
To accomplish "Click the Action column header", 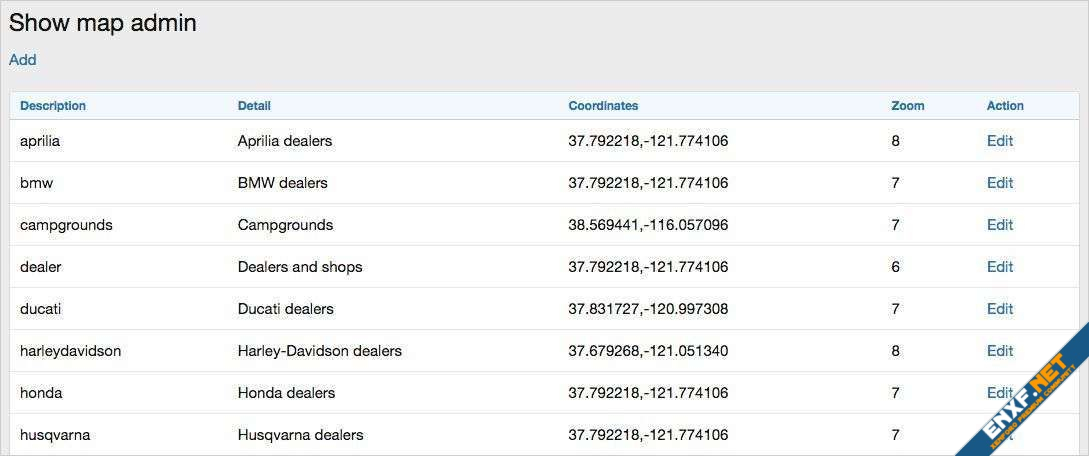I will click(x=1005, y=106).
